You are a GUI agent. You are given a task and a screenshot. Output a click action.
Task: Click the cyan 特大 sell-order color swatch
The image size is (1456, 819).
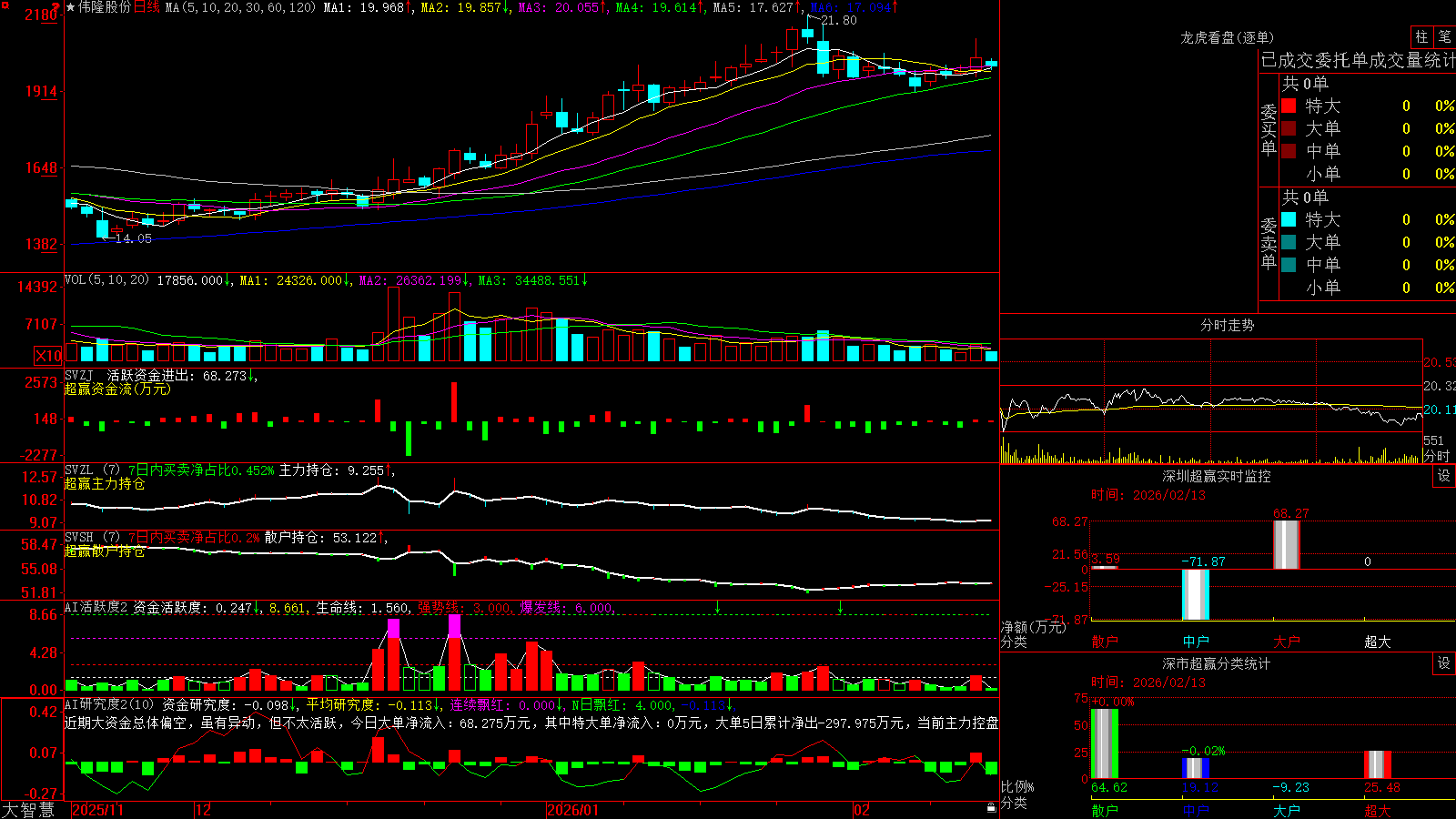[x=1289, y=219]
